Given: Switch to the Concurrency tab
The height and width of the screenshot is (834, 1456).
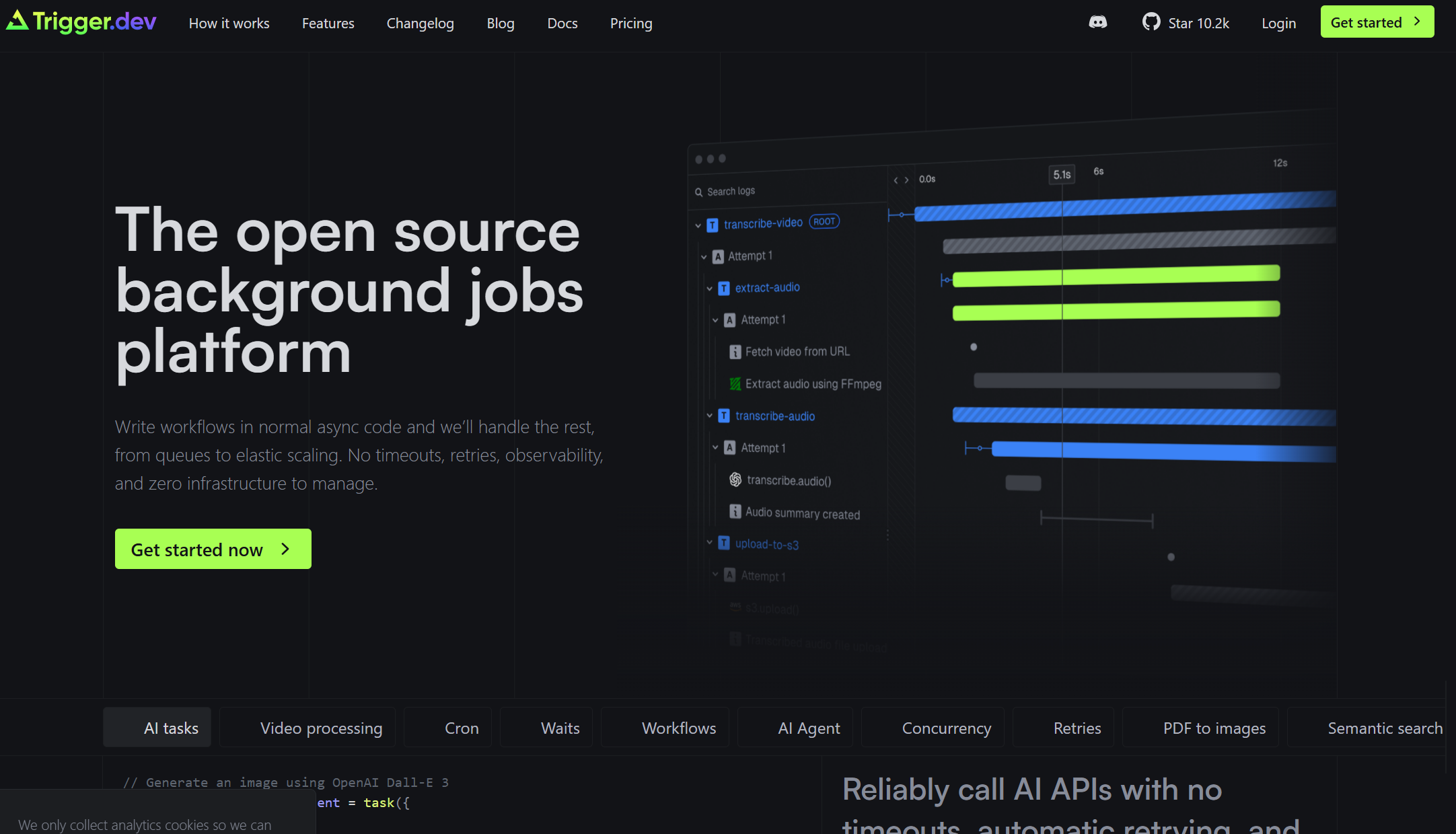Looking at the screenshot, I should coord(933,728).
